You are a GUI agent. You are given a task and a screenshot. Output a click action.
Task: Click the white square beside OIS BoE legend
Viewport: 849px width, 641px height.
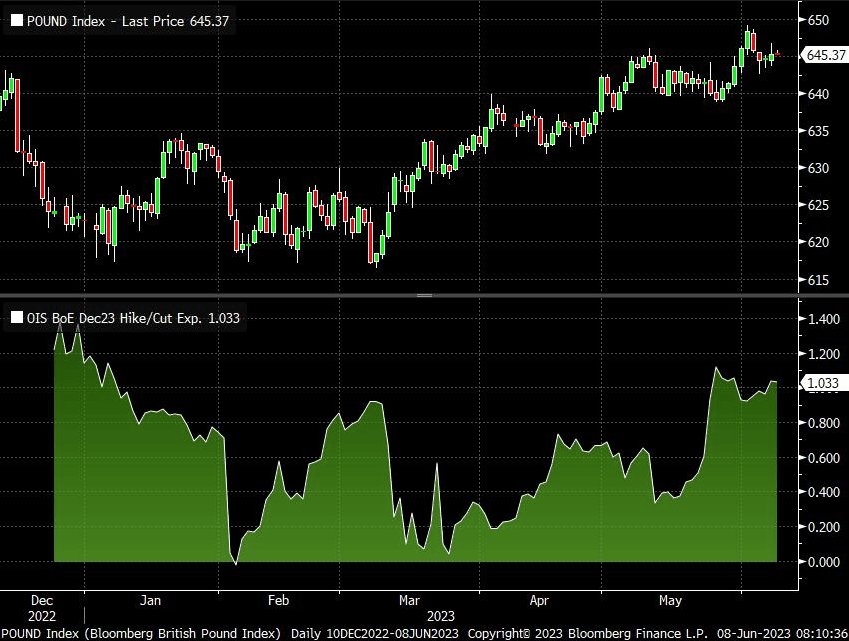[x=16, y=318]
